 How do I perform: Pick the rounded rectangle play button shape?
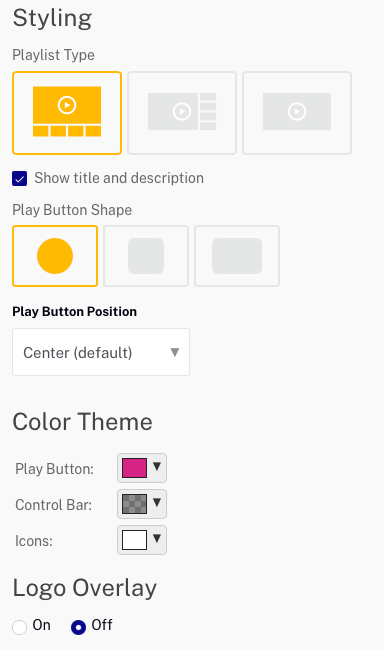[x=237, y=256]
